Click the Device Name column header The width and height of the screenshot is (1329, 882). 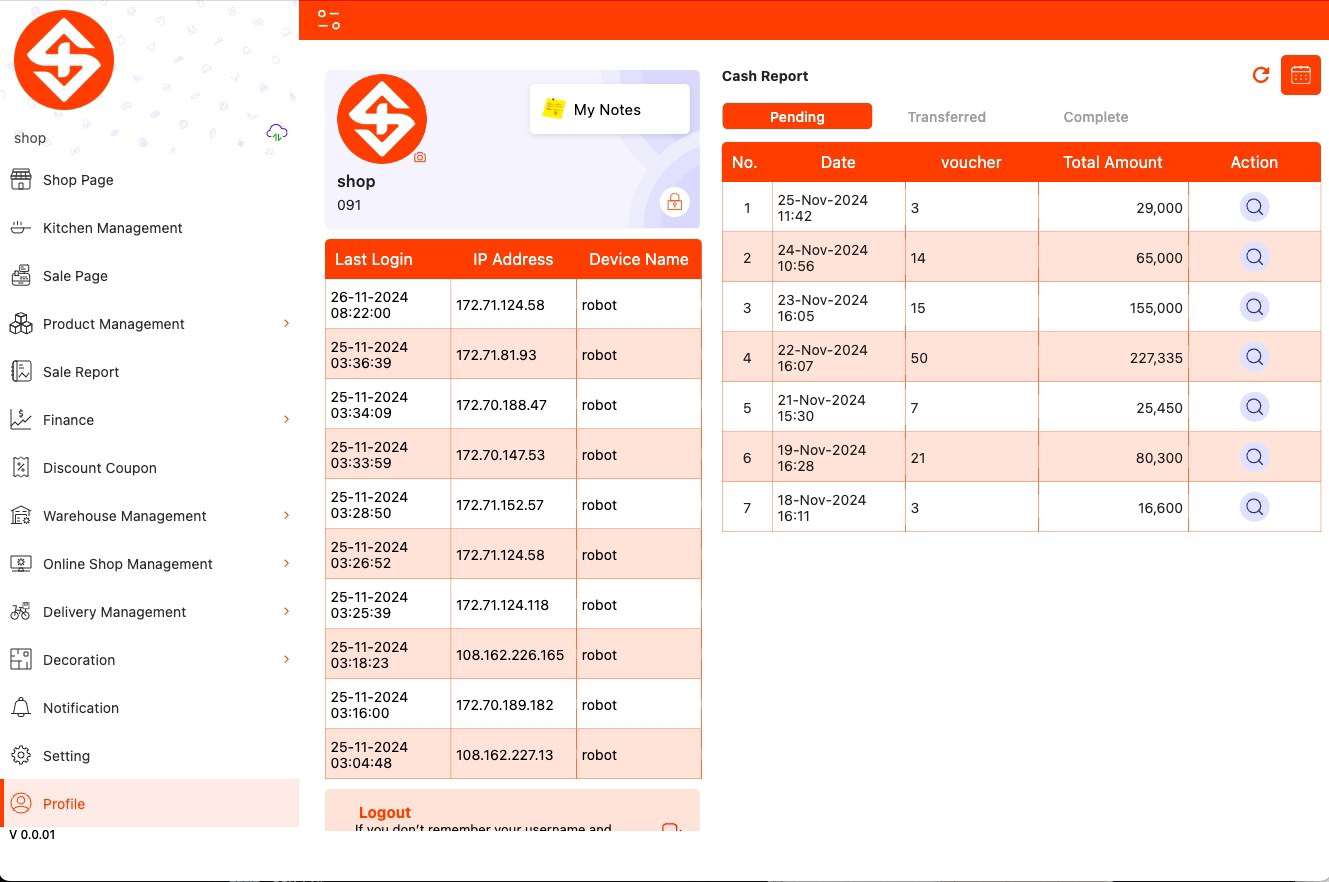click(639, 259)
